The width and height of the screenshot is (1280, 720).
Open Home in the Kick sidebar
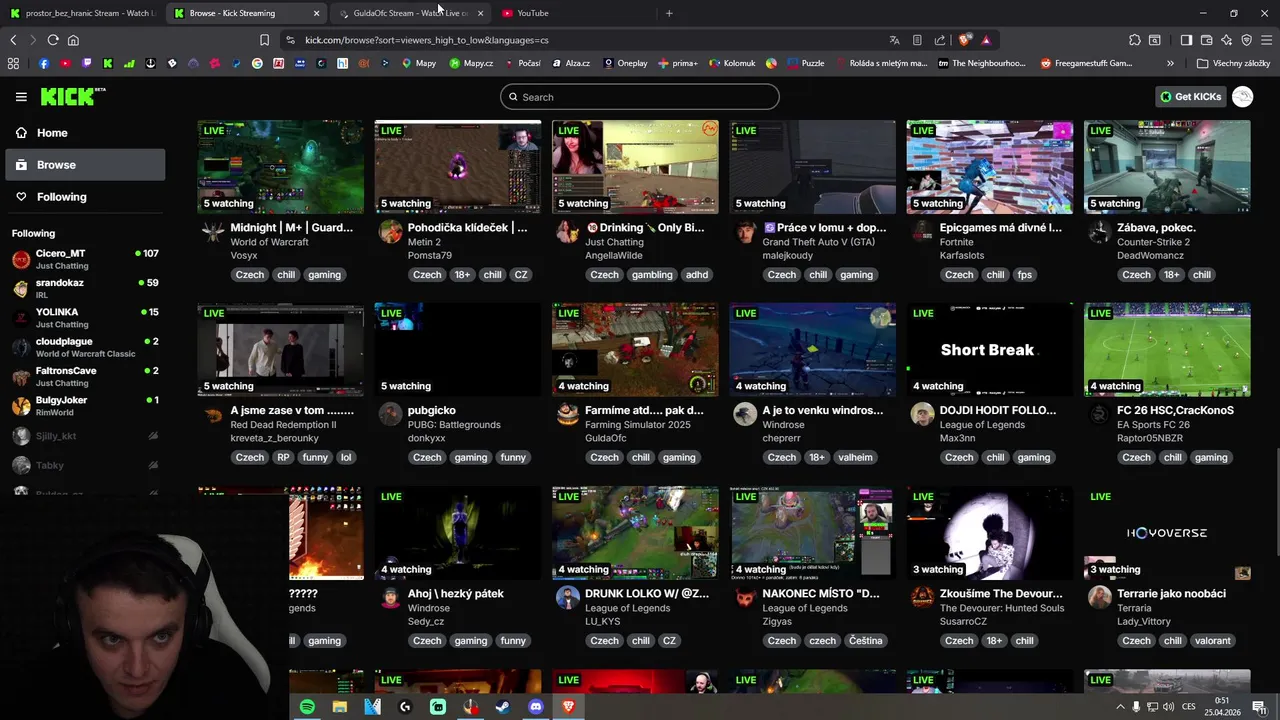(85, 133)
